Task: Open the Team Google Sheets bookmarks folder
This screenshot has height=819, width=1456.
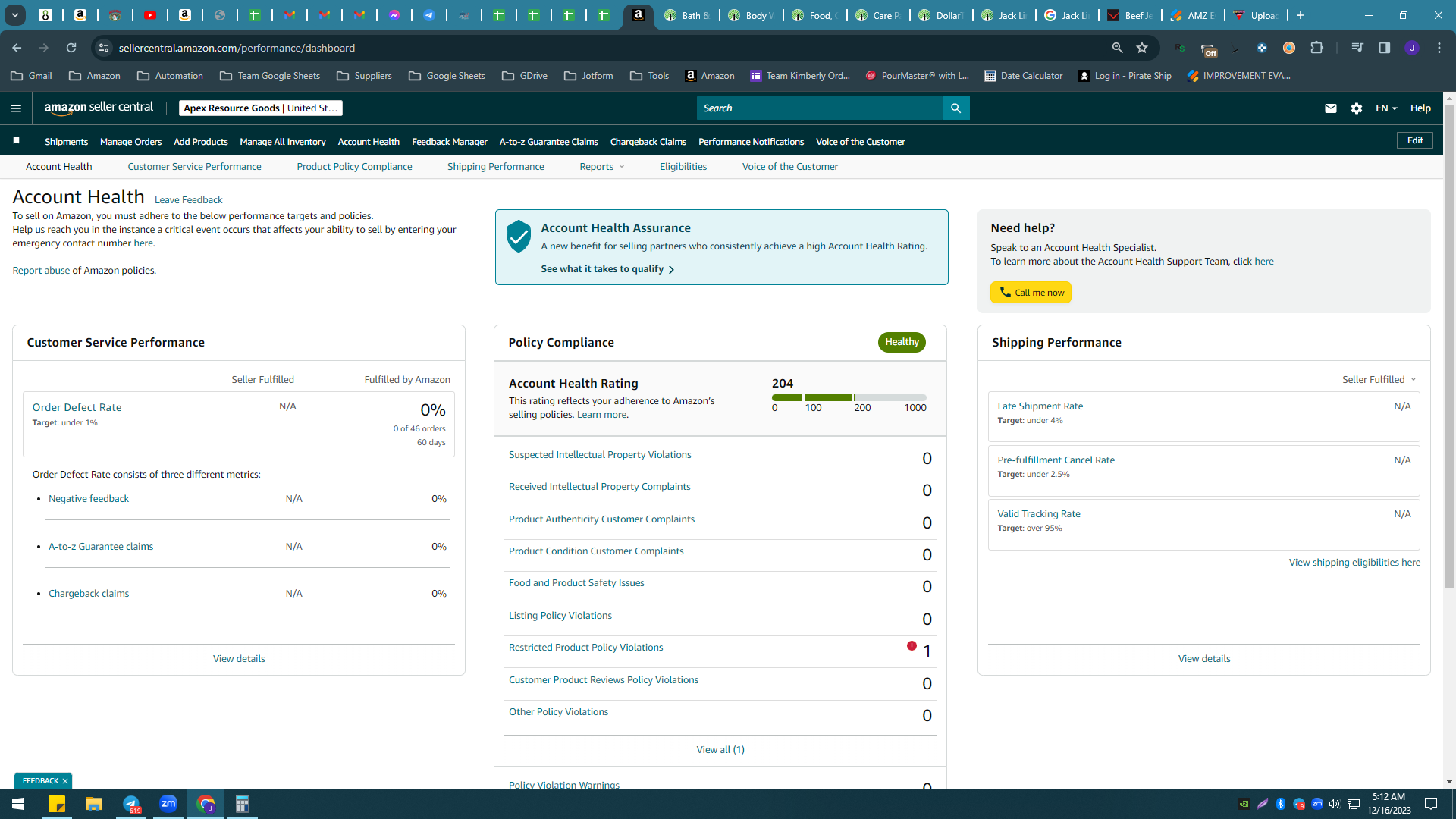Action: [x=270, y=76]
